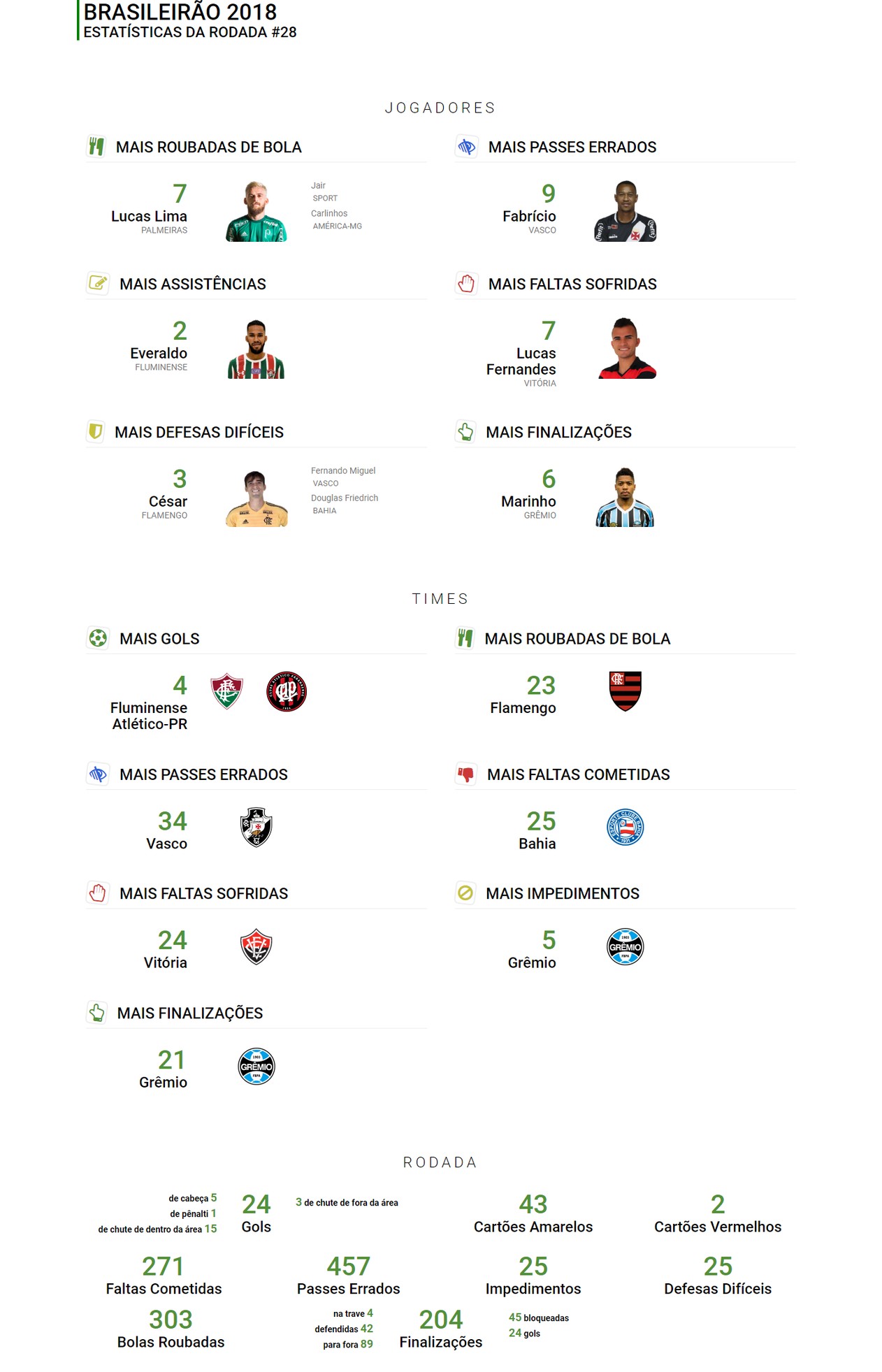Viewport: 882px width, 1372px height.
Task: Click the red hand icon beside players' Mais Faltas Sofridas
Action: click(466, 284)
